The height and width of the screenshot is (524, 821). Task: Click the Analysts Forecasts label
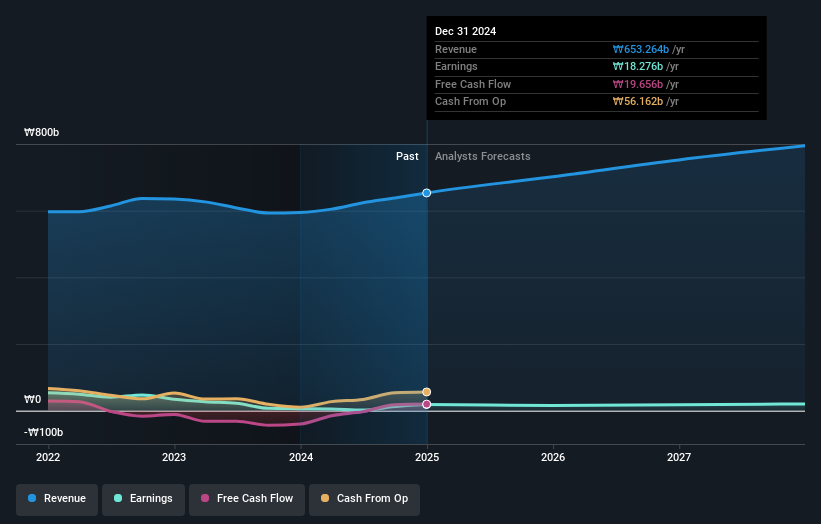483,157
